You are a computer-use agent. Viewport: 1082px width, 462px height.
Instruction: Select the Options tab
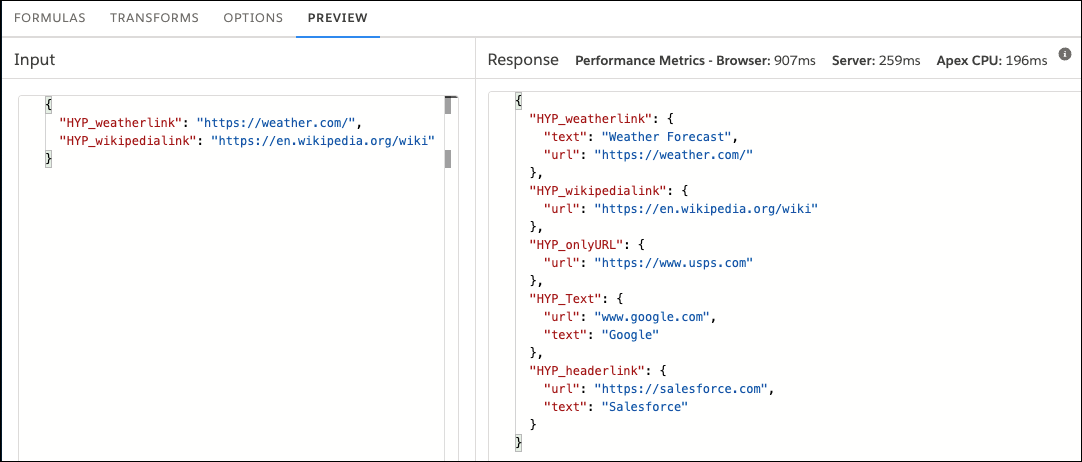coord(253,18)
